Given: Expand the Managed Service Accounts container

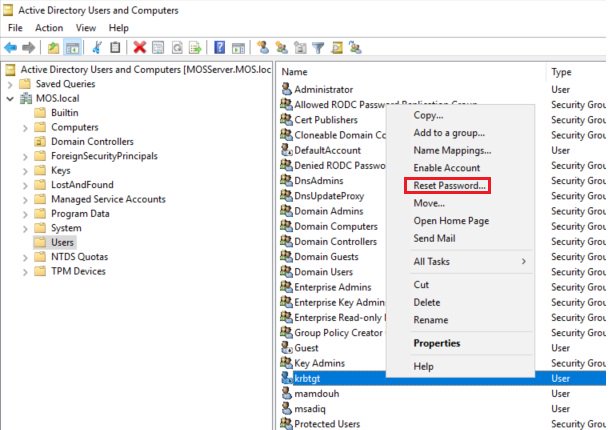Looking at the screenshot, I should (x=25, y=200).
